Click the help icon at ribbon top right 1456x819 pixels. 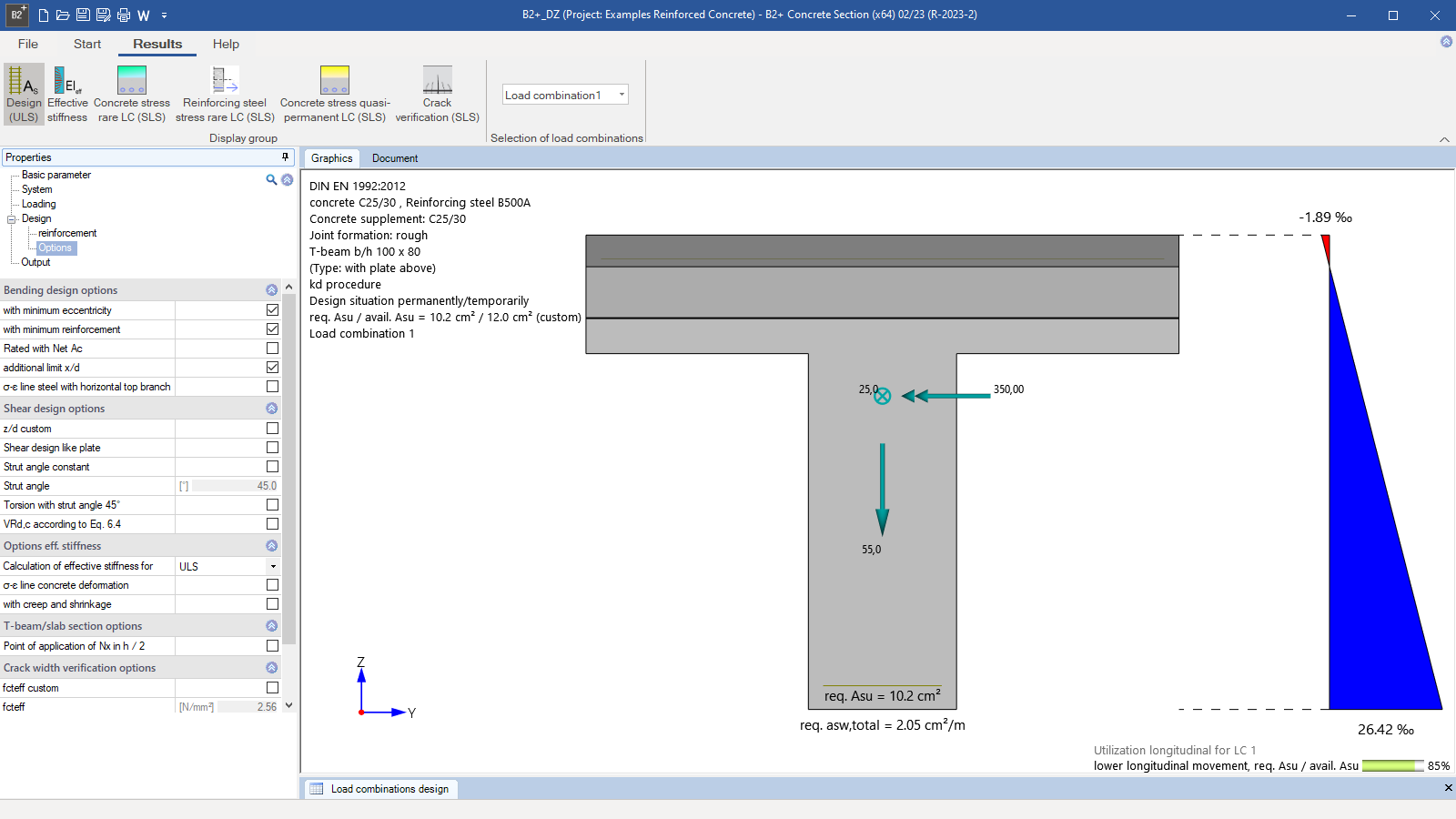(1446, 42)
